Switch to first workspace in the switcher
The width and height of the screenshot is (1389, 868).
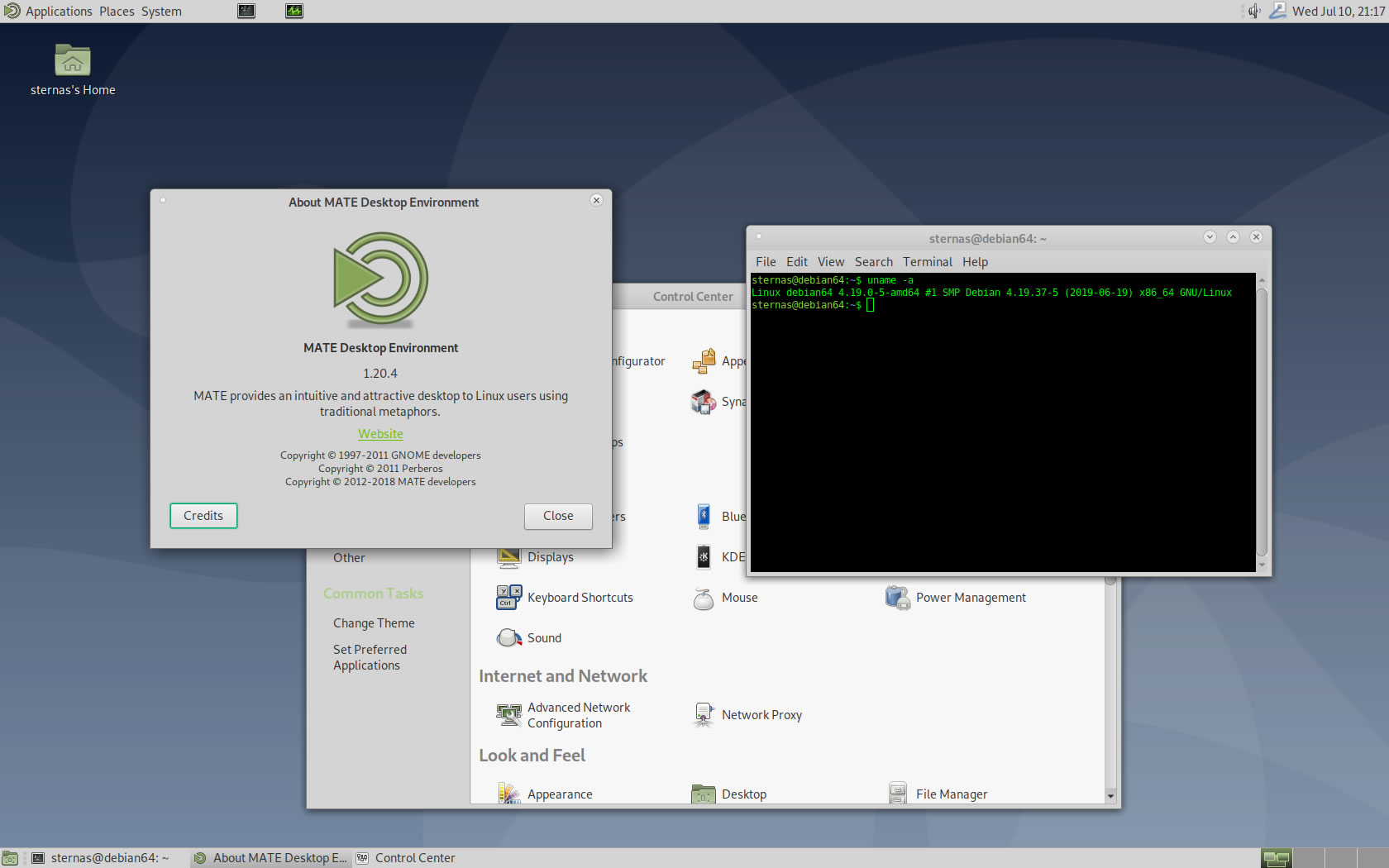(x=1277, y=858)
